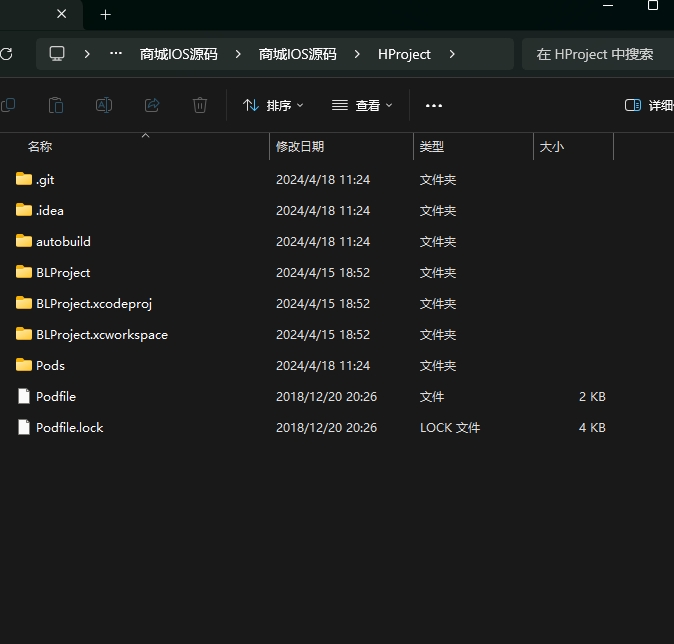Click the .git folder icon
Screen dimensions: 674x644
24,179
